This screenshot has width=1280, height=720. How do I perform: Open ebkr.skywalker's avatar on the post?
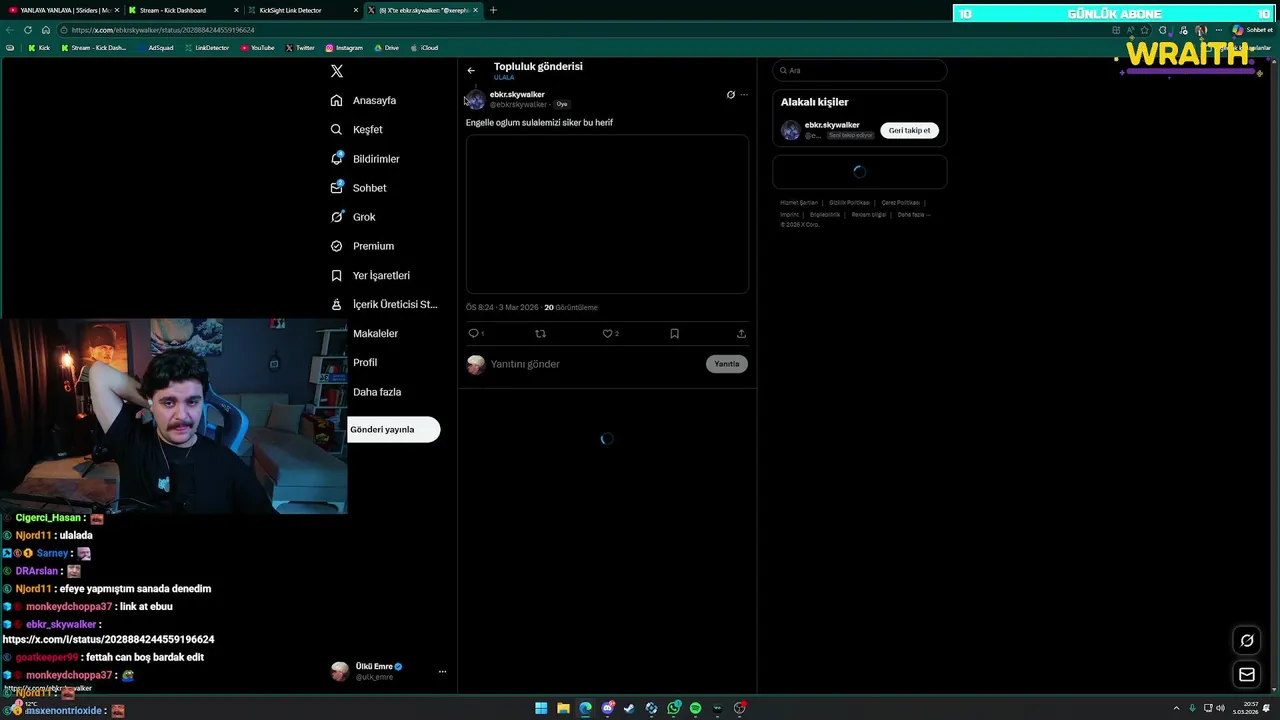pos(476,99)
